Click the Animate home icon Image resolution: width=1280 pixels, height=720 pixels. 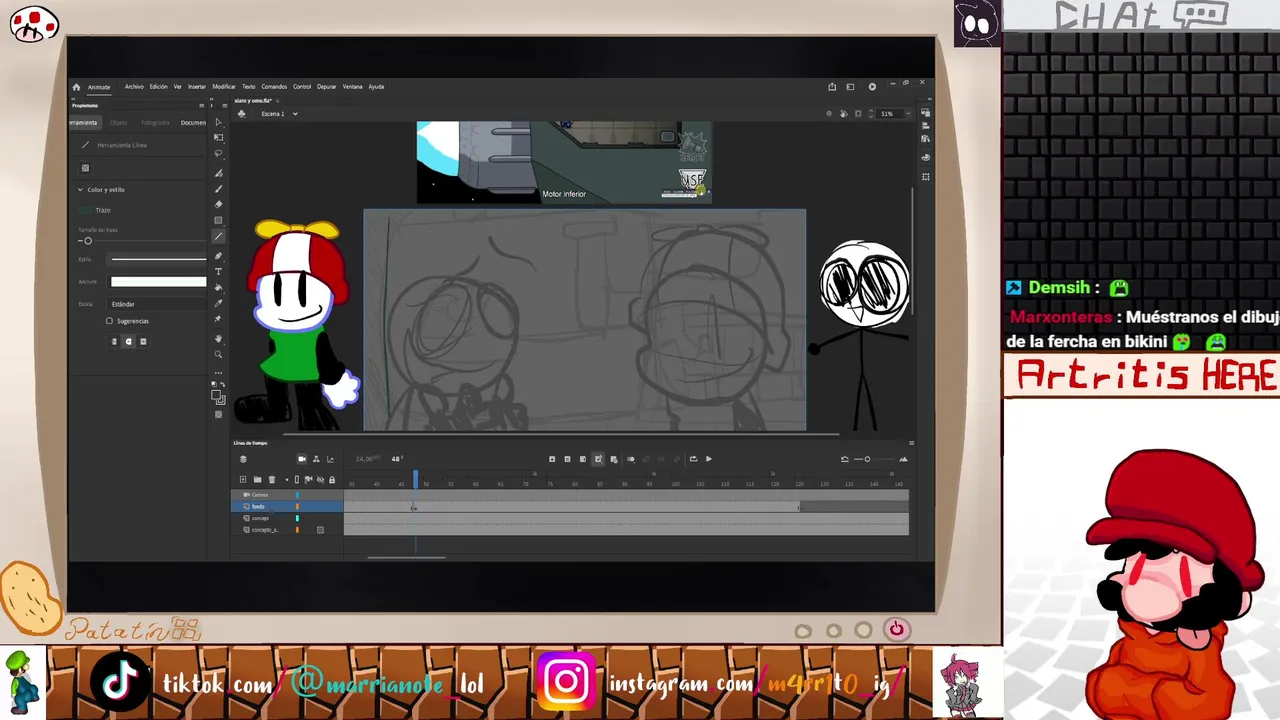coord(76,87)
